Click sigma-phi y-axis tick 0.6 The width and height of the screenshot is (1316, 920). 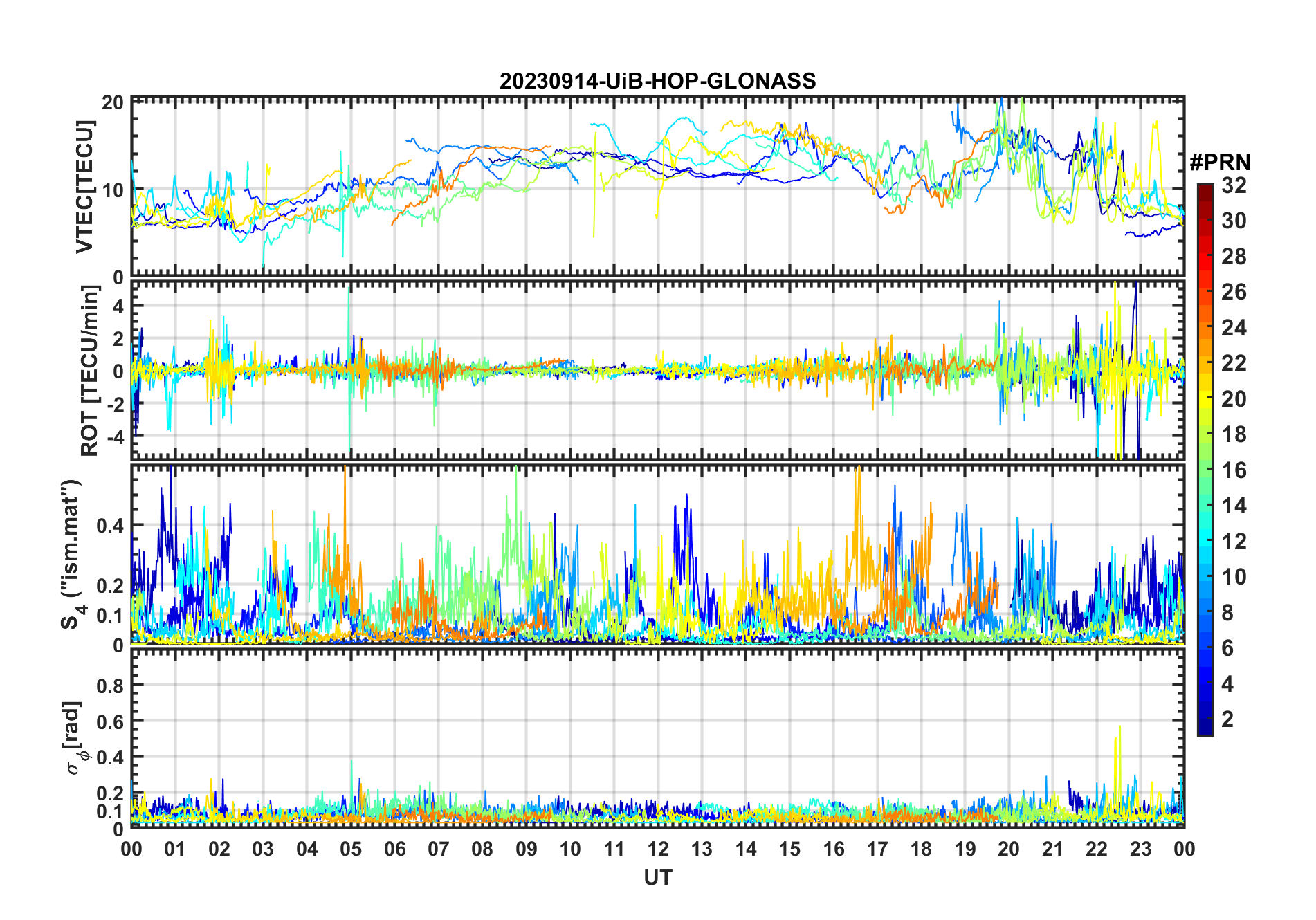(110, 721)
